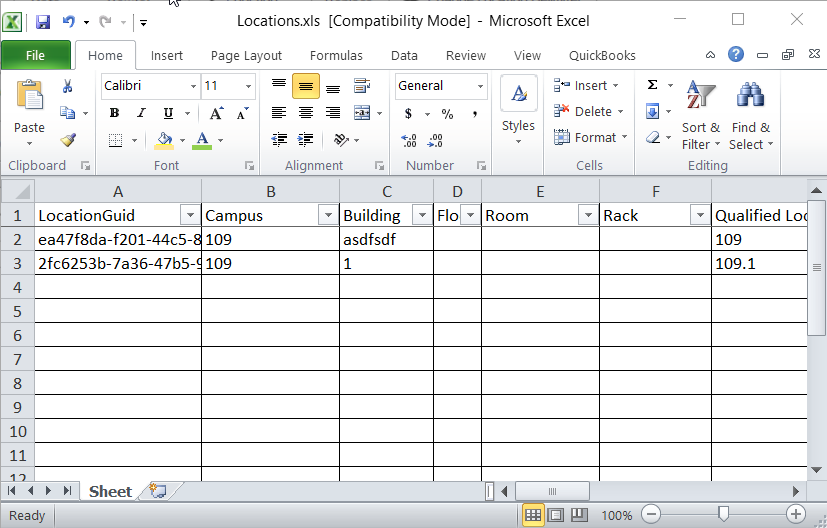
Task: Expand the Customize Quick Access Toolbar arrow
Action: tap(143, 22)
